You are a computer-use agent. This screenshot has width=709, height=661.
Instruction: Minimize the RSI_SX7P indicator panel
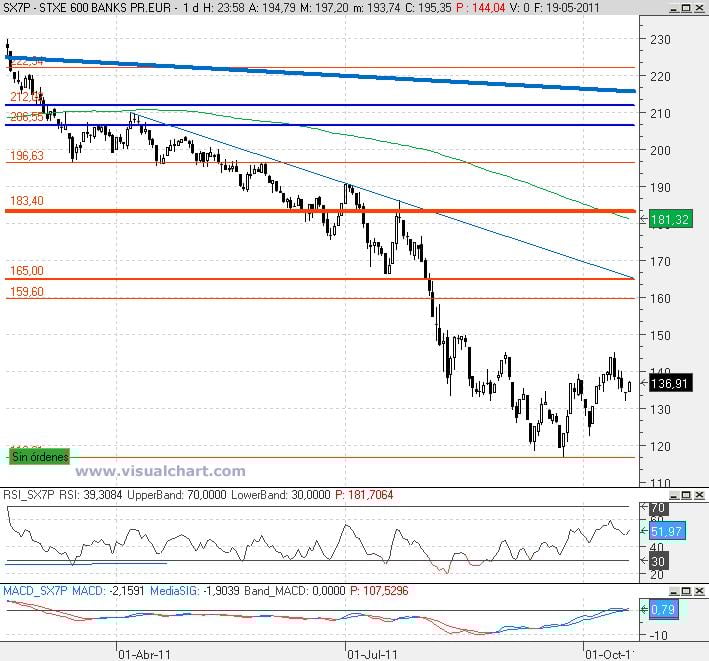[674, 495]
